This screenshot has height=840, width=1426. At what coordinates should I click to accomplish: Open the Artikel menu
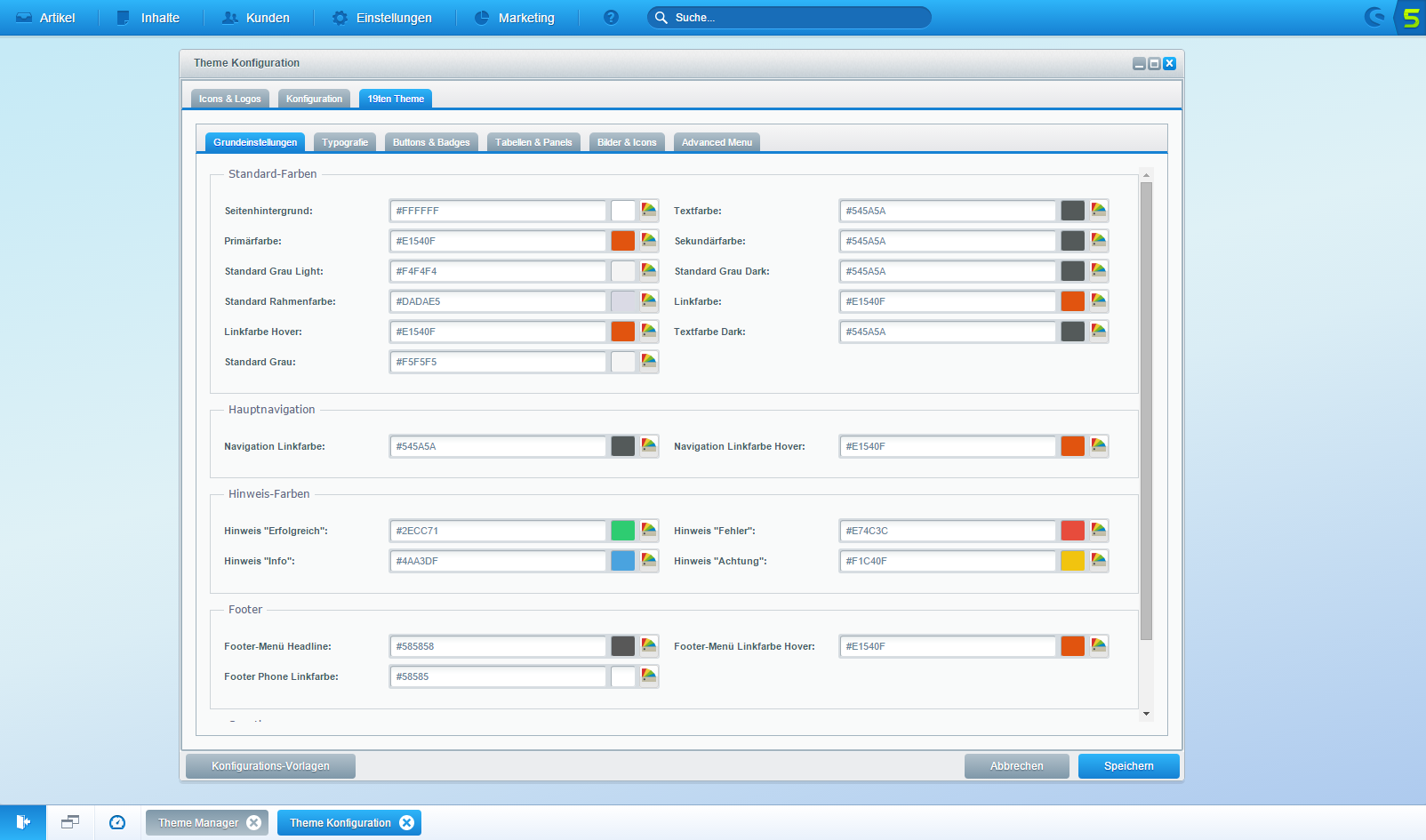point(45,18)
